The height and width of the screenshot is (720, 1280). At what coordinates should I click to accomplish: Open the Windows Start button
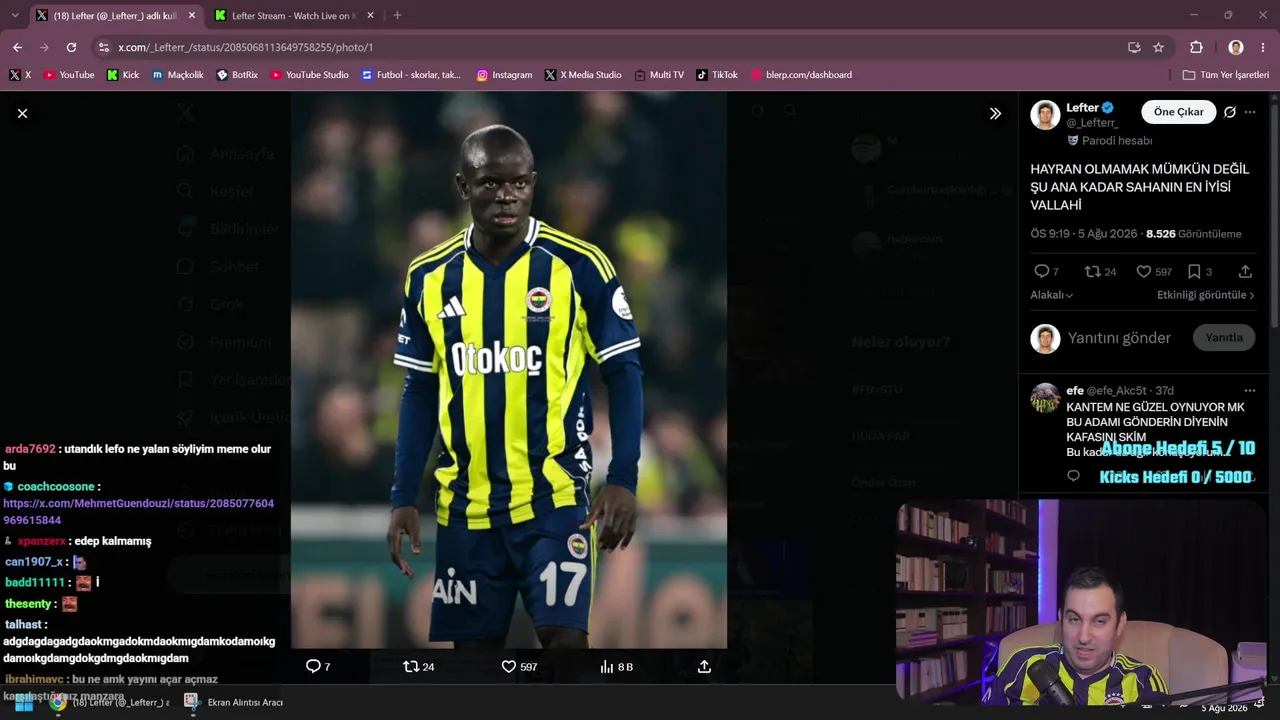coord(24,702)
